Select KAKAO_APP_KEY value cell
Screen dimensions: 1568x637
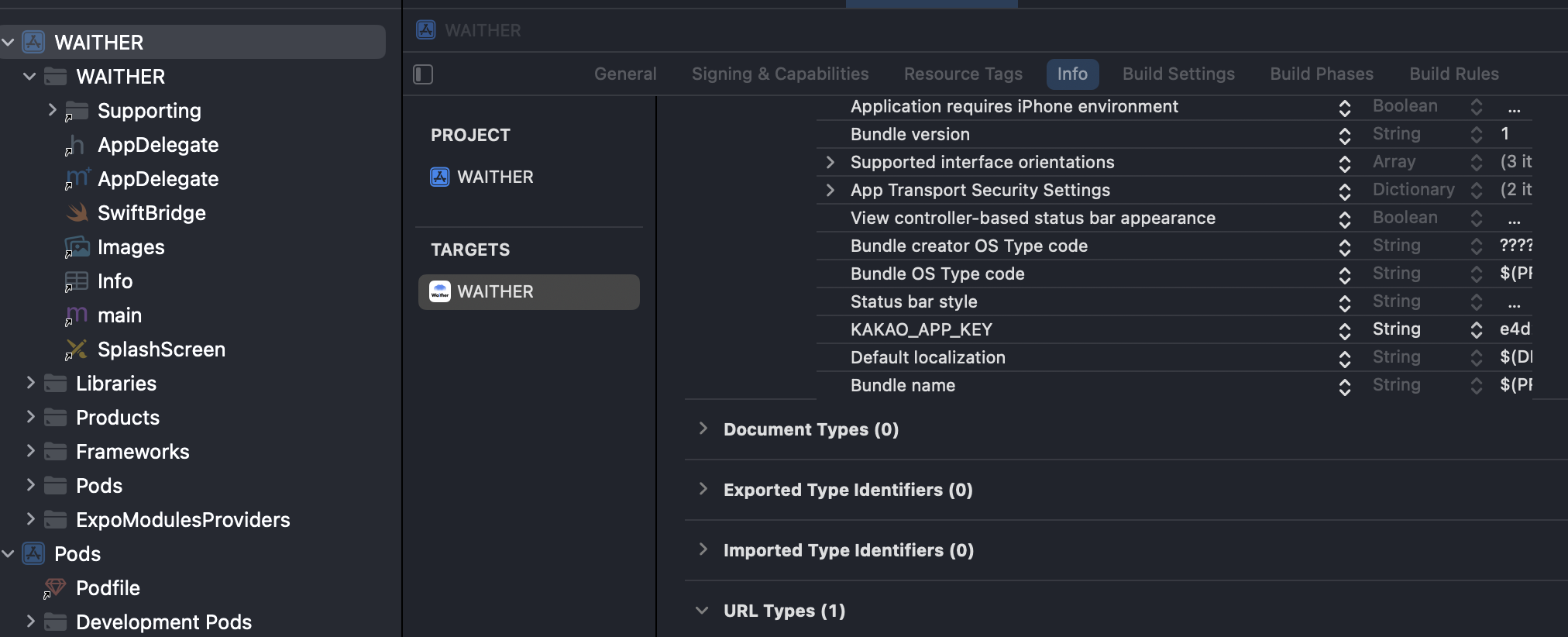coord(1515,329)
